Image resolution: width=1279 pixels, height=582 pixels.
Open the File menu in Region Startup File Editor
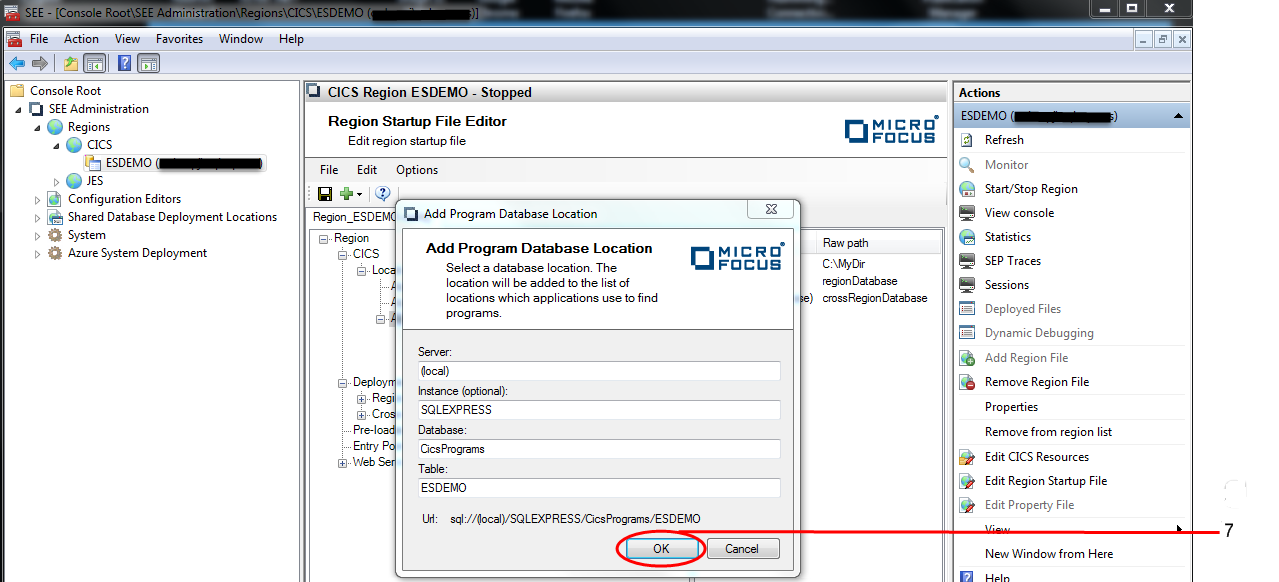point(329,170)
